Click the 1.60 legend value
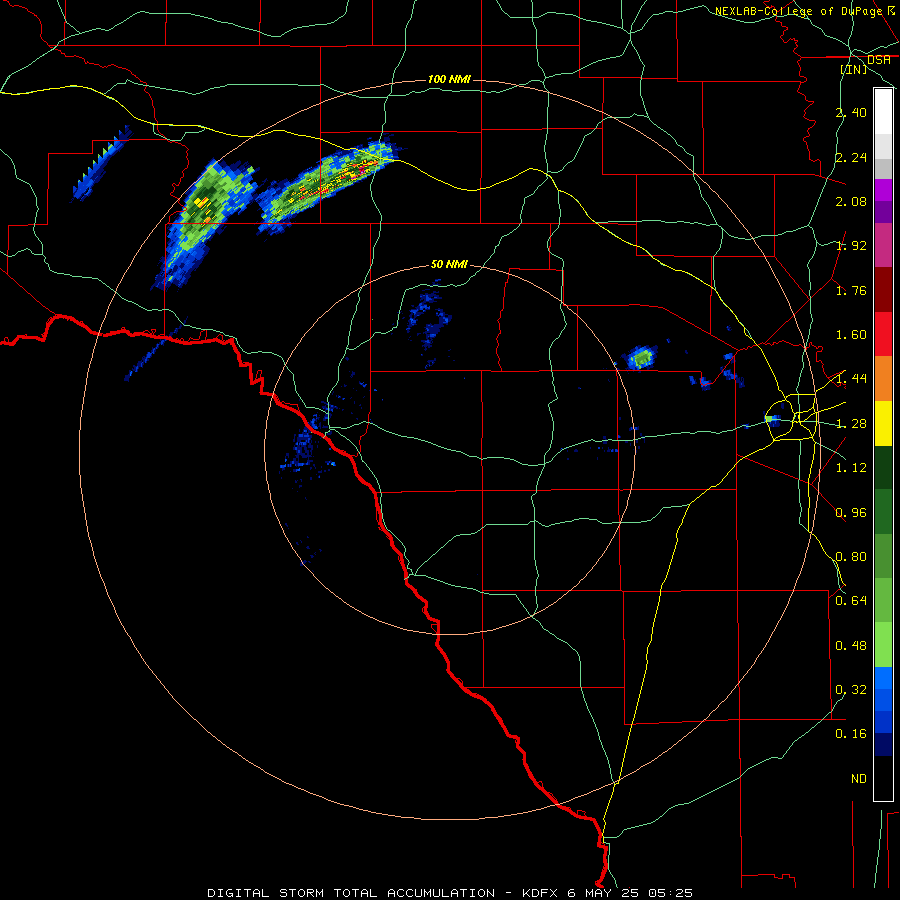The image size is (900, 900). pyautogui.click(x=851, y=335)
